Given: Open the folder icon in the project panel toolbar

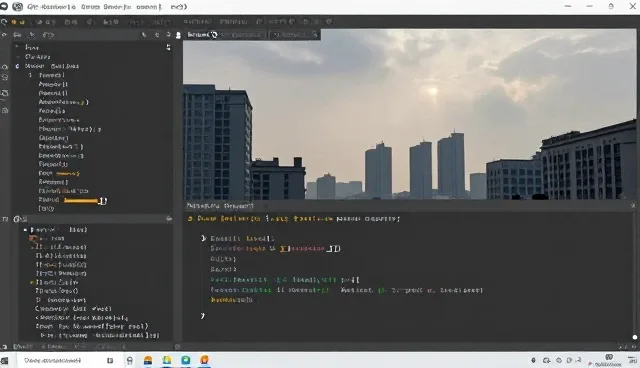Looking at the screenshot, I should [x=17, y=35].
